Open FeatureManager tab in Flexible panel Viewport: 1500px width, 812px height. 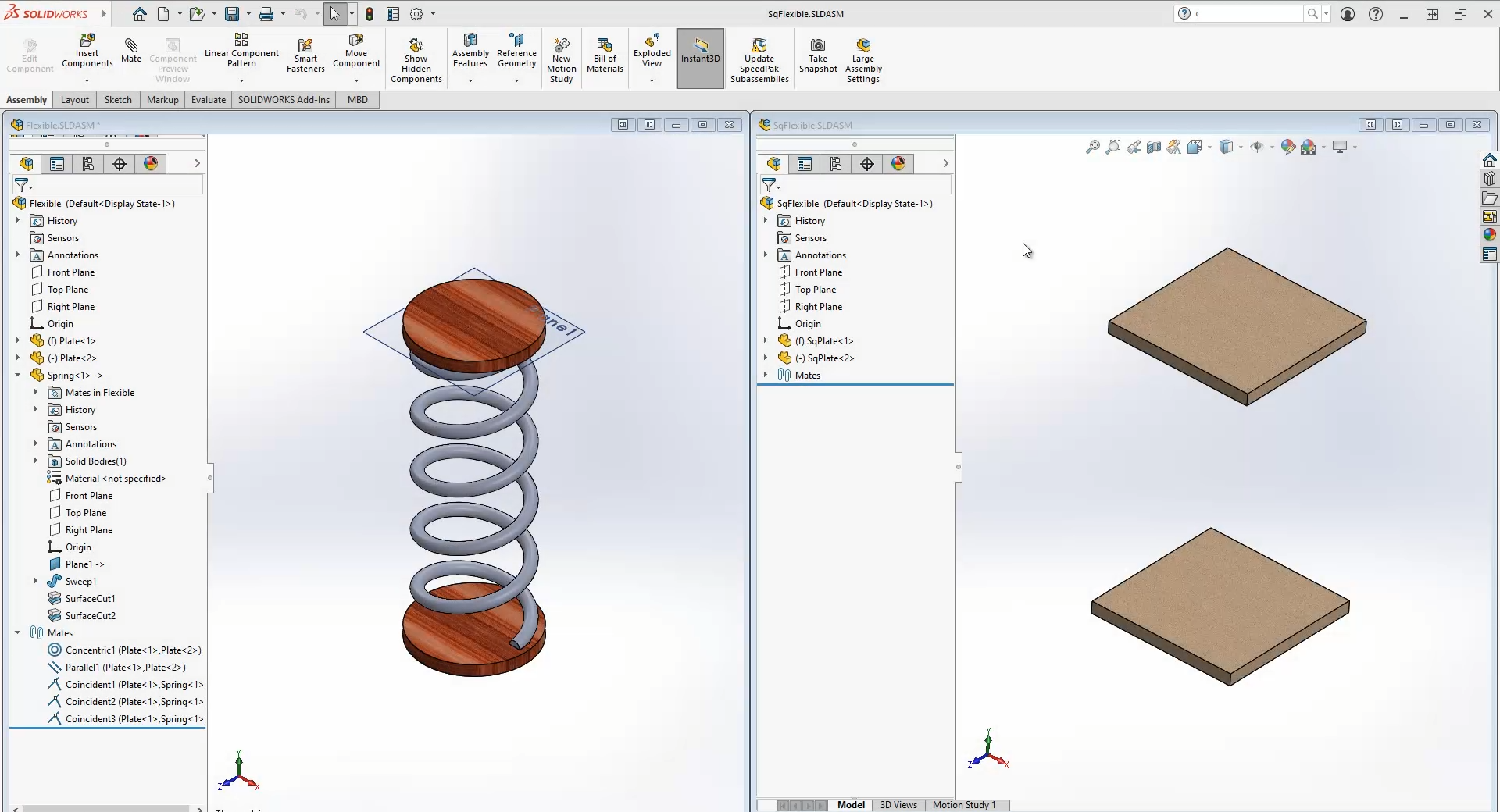click(26, 163)
